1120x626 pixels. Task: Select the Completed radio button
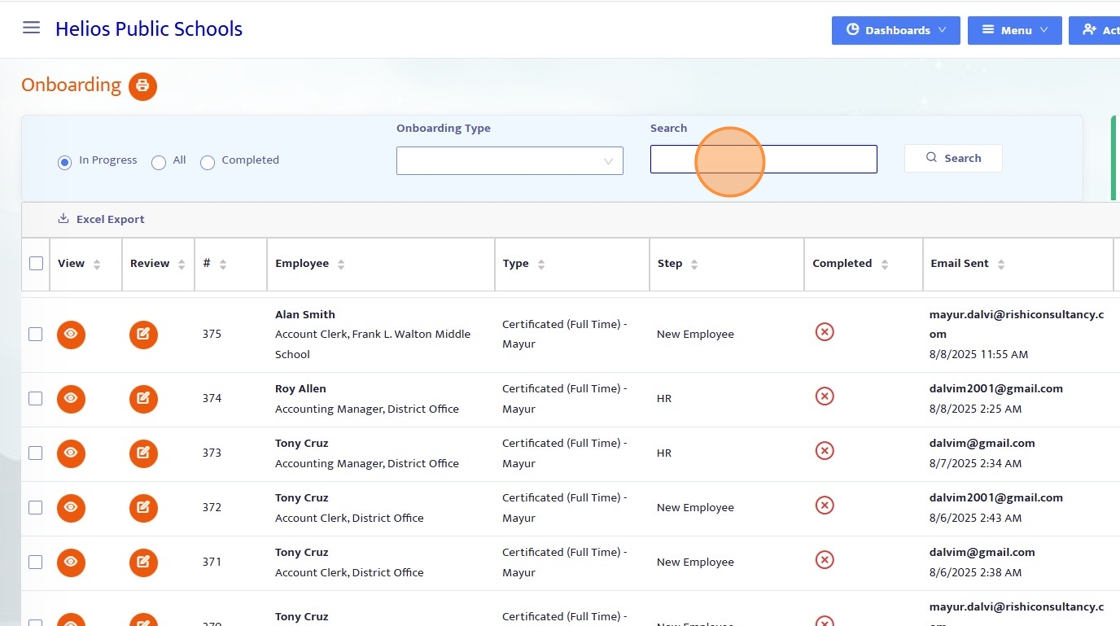(x=208, y=162)
